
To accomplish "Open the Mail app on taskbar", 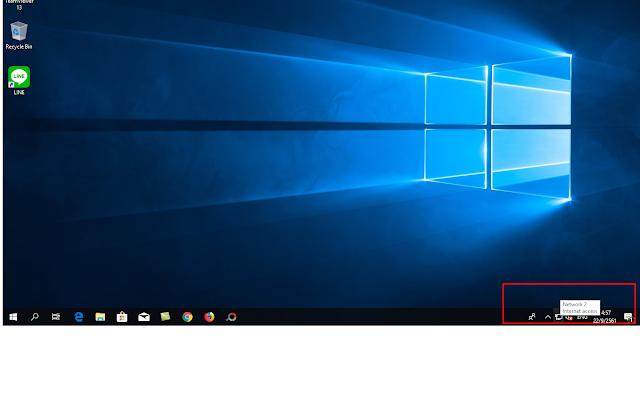I will [x=144, y=317].
